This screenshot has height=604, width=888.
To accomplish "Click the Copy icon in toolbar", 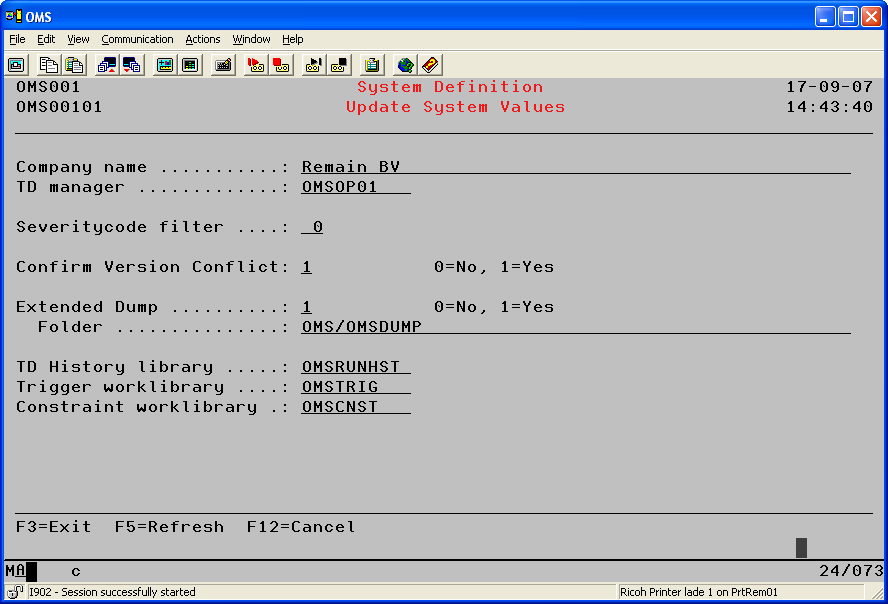I will click(48, 65).
